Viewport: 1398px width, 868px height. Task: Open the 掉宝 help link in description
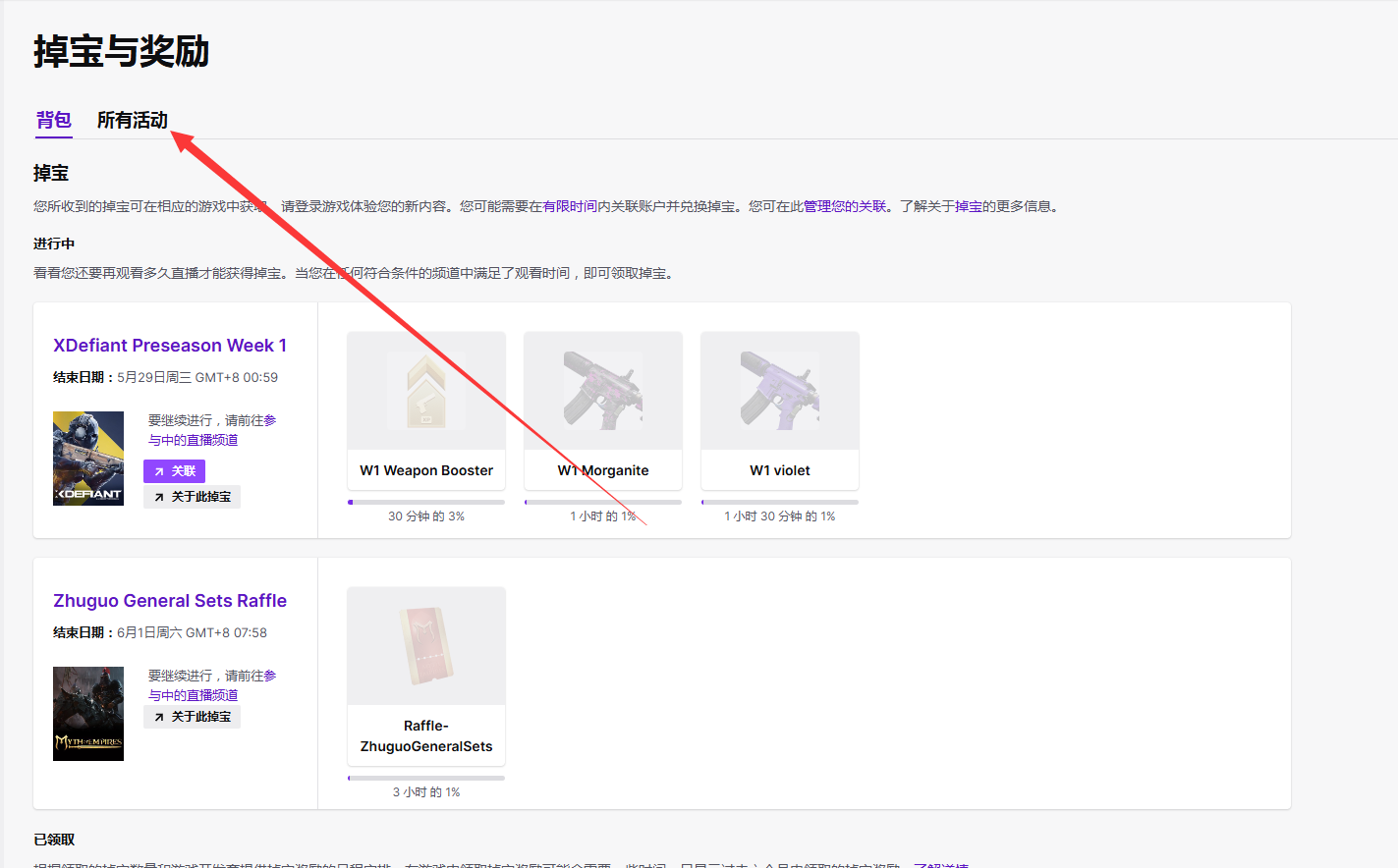click(969, 206)
